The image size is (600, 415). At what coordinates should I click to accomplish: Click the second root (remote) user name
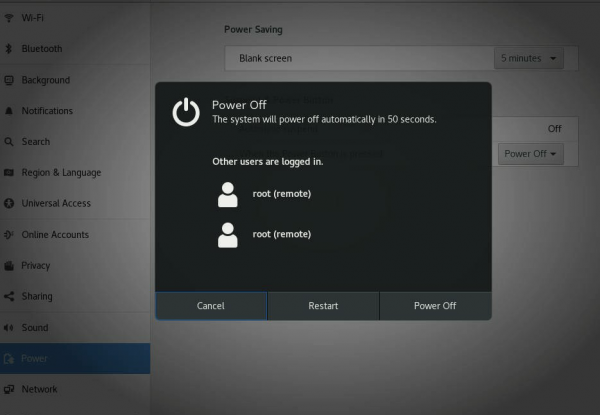click(282, 234)
